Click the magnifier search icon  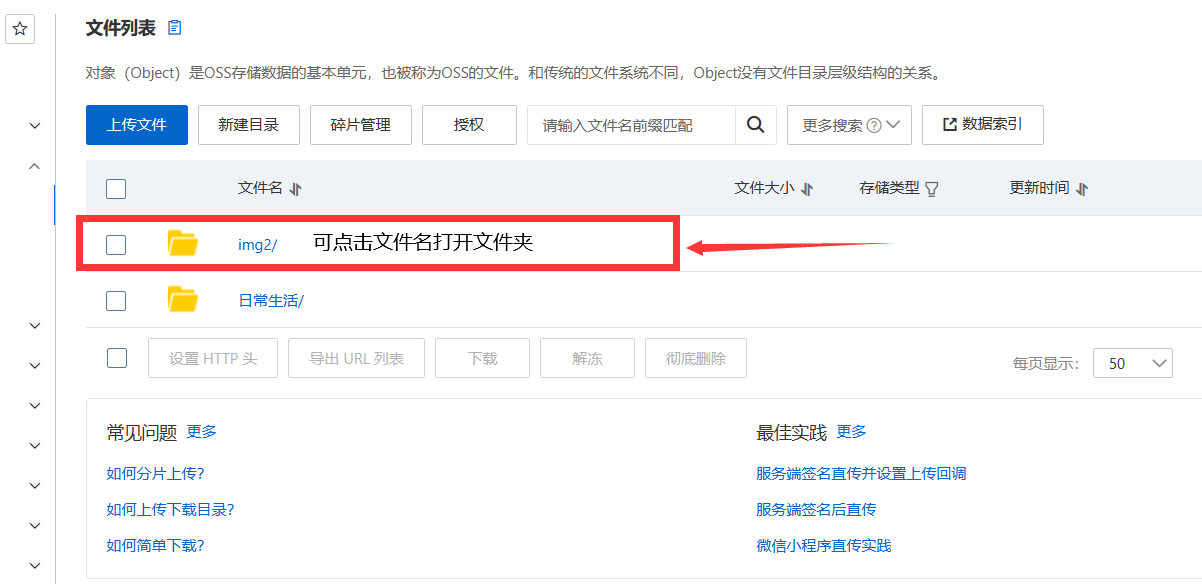click(756, 125)
